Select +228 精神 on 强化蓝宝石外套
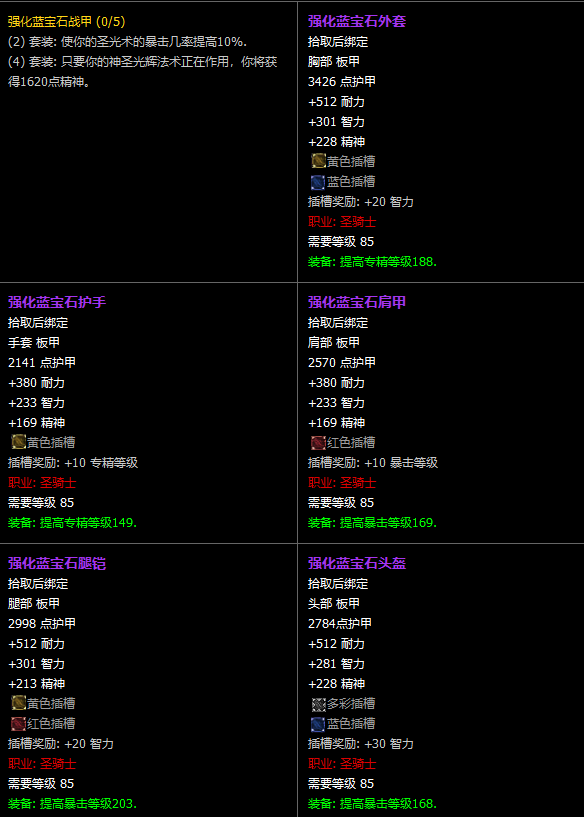Image resolution: width=584 pixels, height=817 pixels. (x=337, y=142)
